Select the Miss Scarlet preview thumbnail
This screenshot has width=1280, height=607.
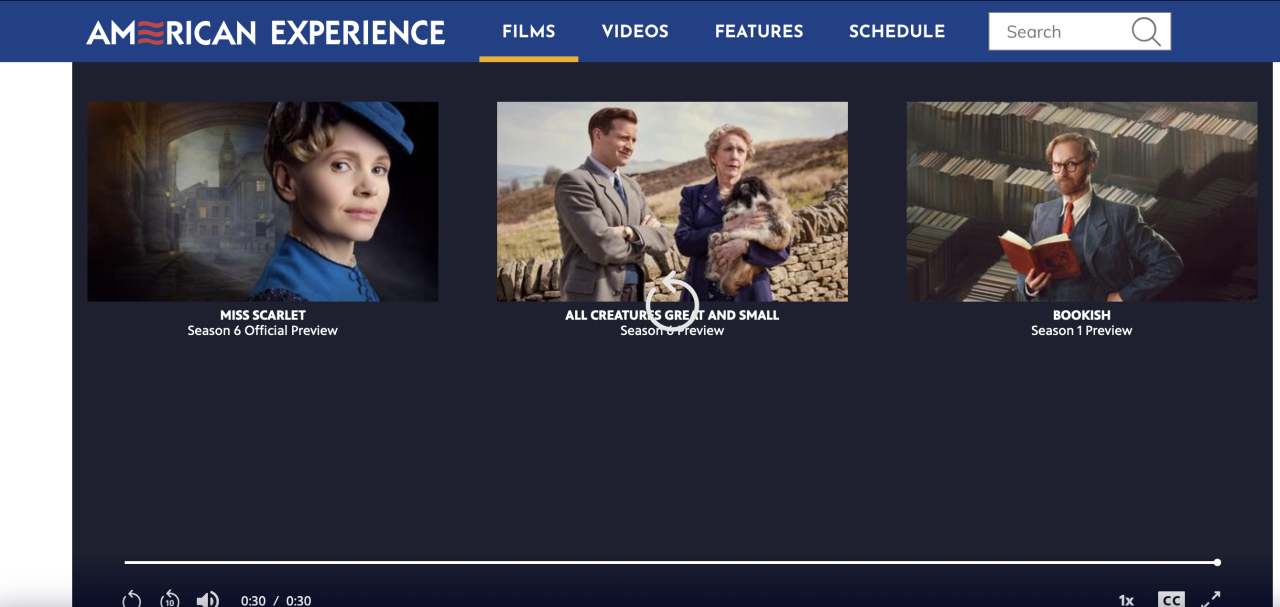[x=263, y=201]
